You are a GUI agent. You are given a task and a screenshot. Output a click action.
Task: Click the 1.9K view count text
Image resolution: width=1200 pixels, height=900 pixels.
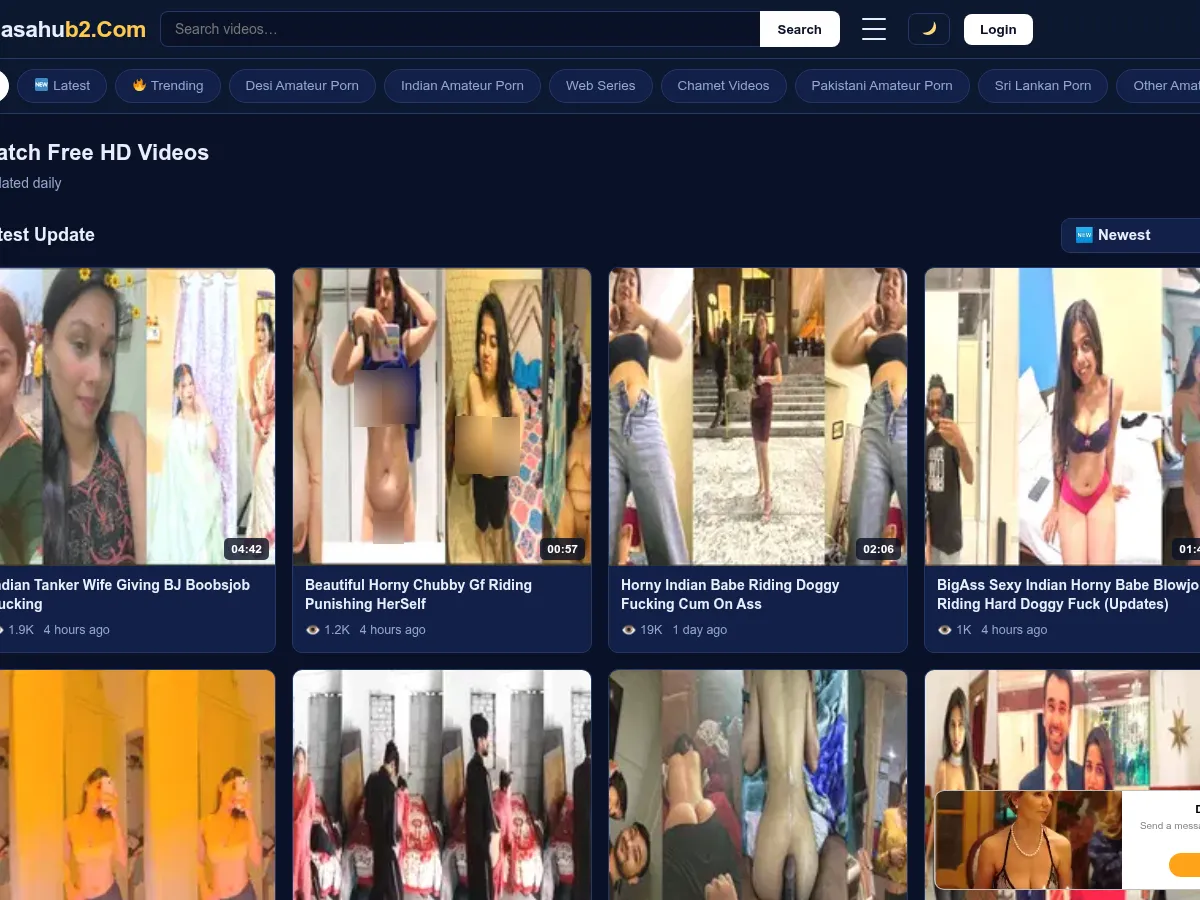coord(21,630)
